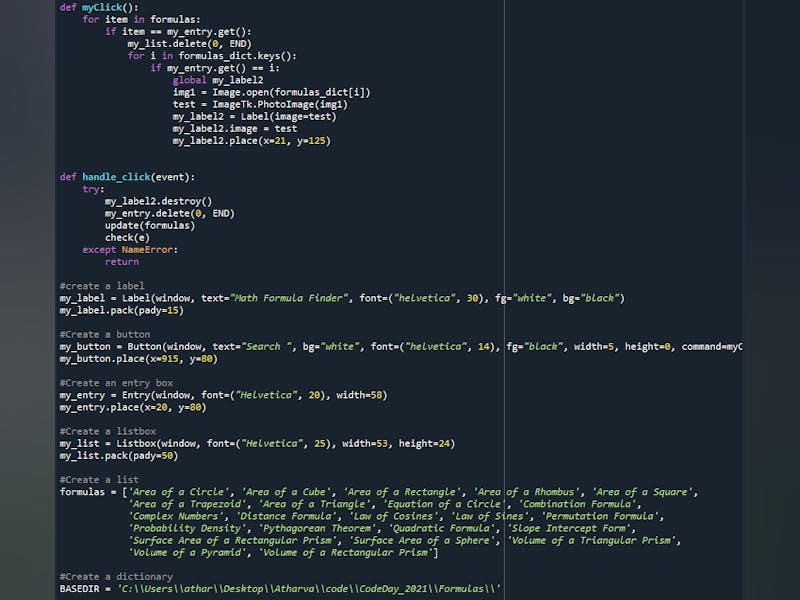Click the '#Create a dictionary' comment

(x=116, y=577)
